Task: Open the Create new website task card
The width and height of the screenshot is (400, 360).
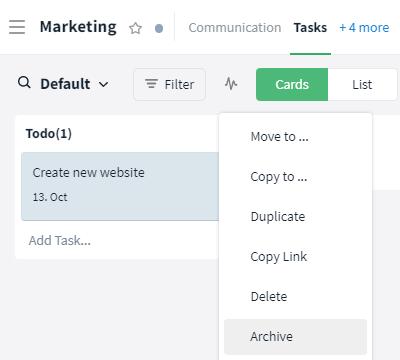Action: click(120, 186)
